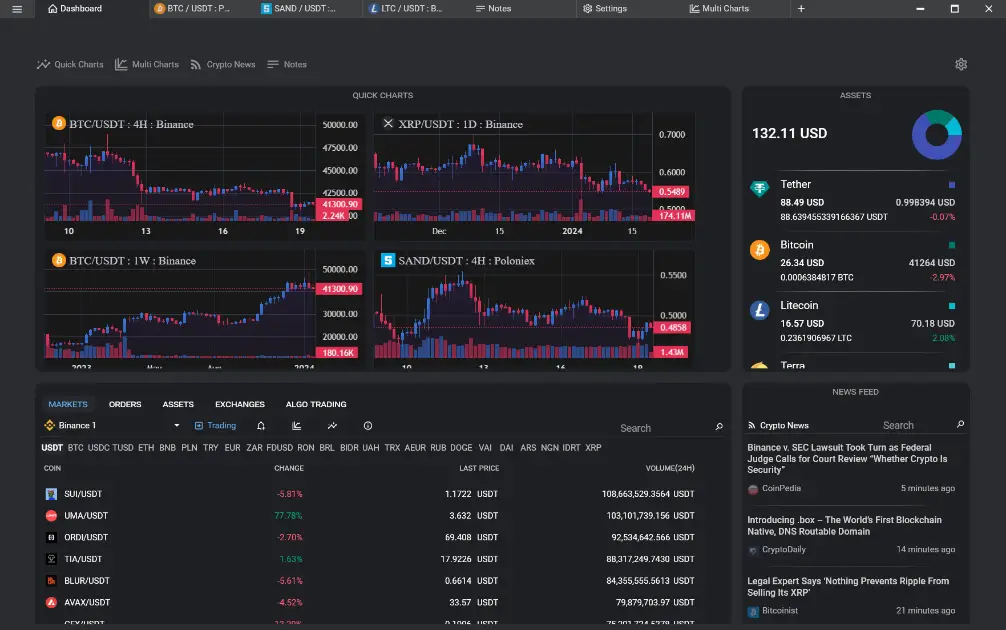Click the News Feed search magnifier icon
The width and height of the screenshot is (1006, 630).
pyautogui.click(x=961, y=425)
